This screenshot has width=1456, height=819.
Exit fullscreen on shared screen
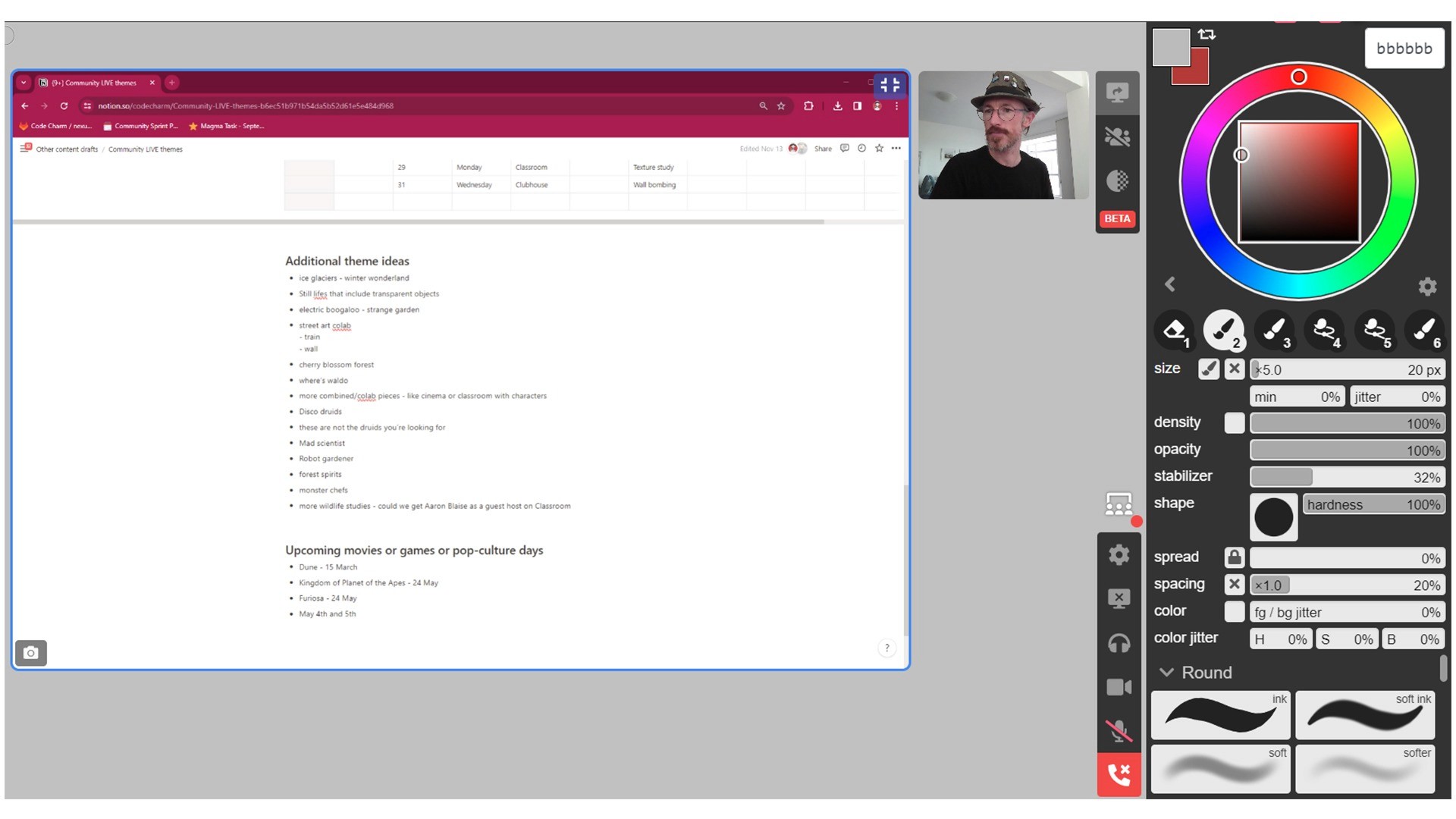[x=890, y=85]
